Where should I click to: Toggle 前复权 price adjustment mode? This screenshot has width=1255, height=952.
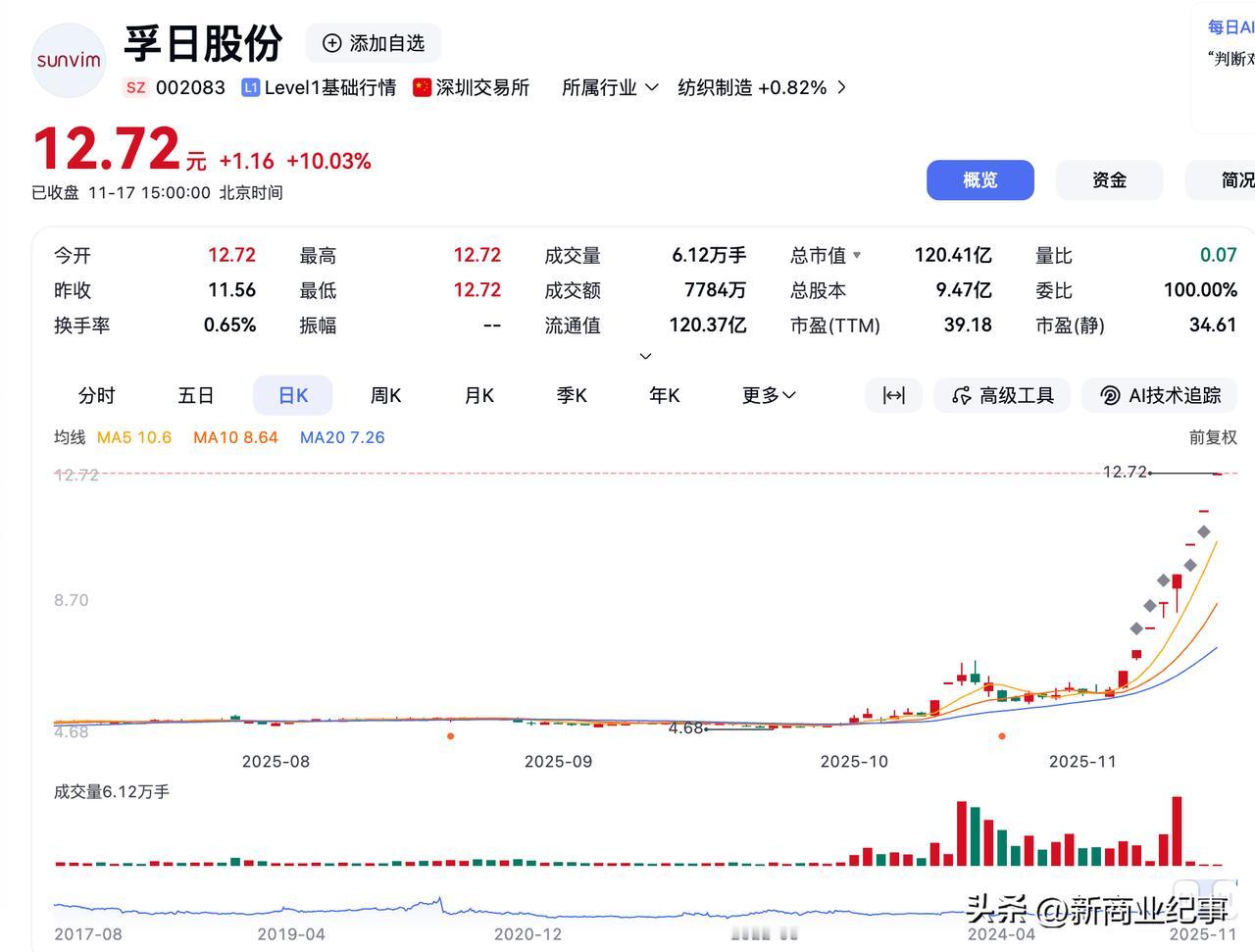point(1213,437)
